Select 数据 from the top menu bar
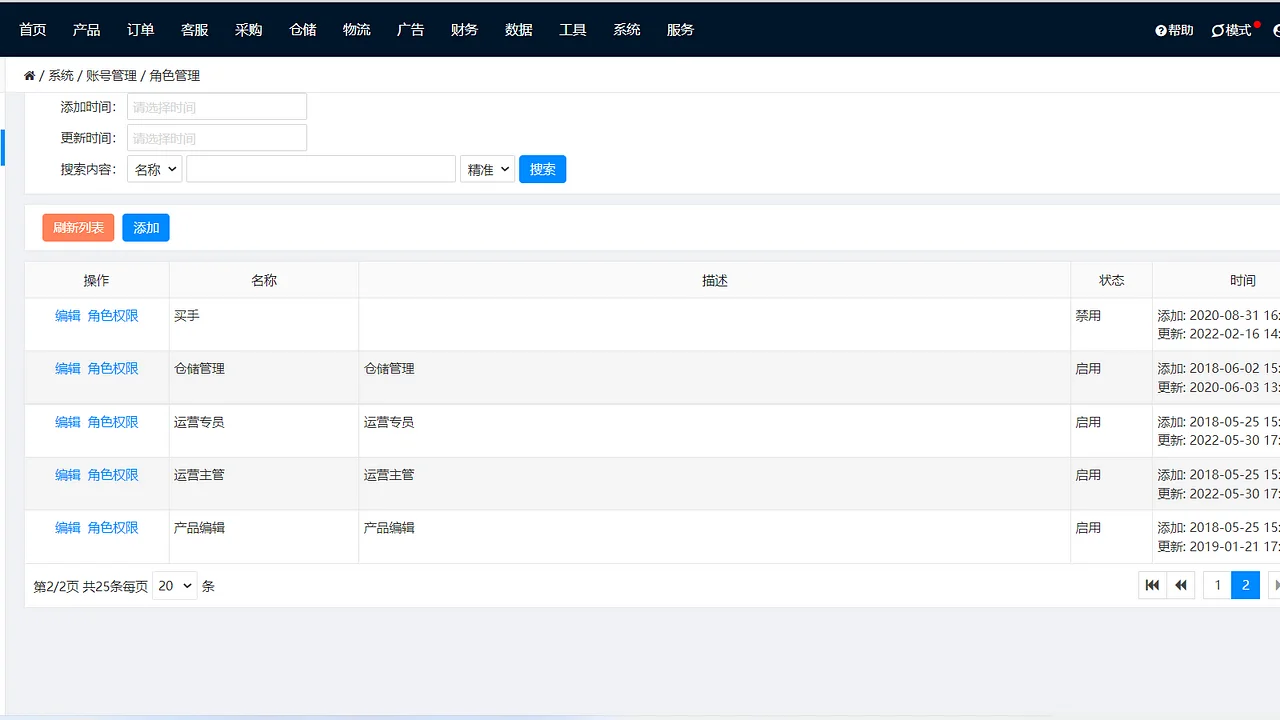 coord(518,29)
